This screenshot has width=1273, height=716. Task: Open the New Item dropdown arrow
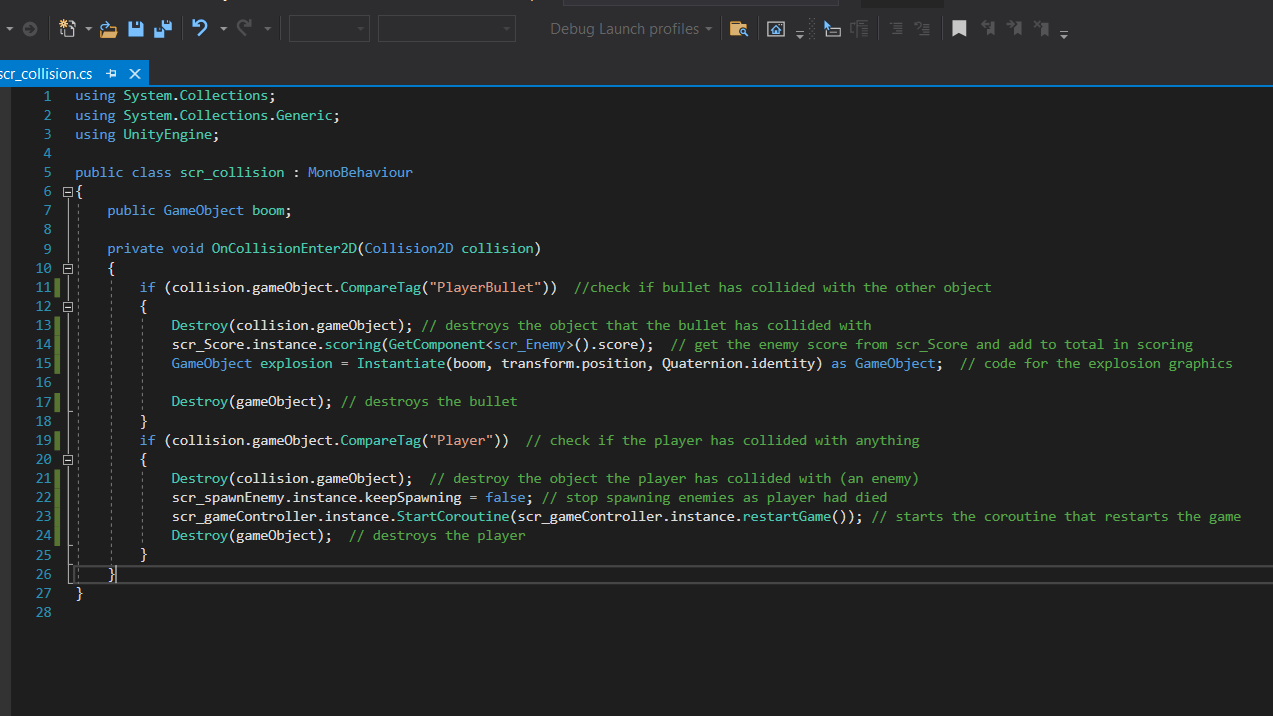click(88, 29)
